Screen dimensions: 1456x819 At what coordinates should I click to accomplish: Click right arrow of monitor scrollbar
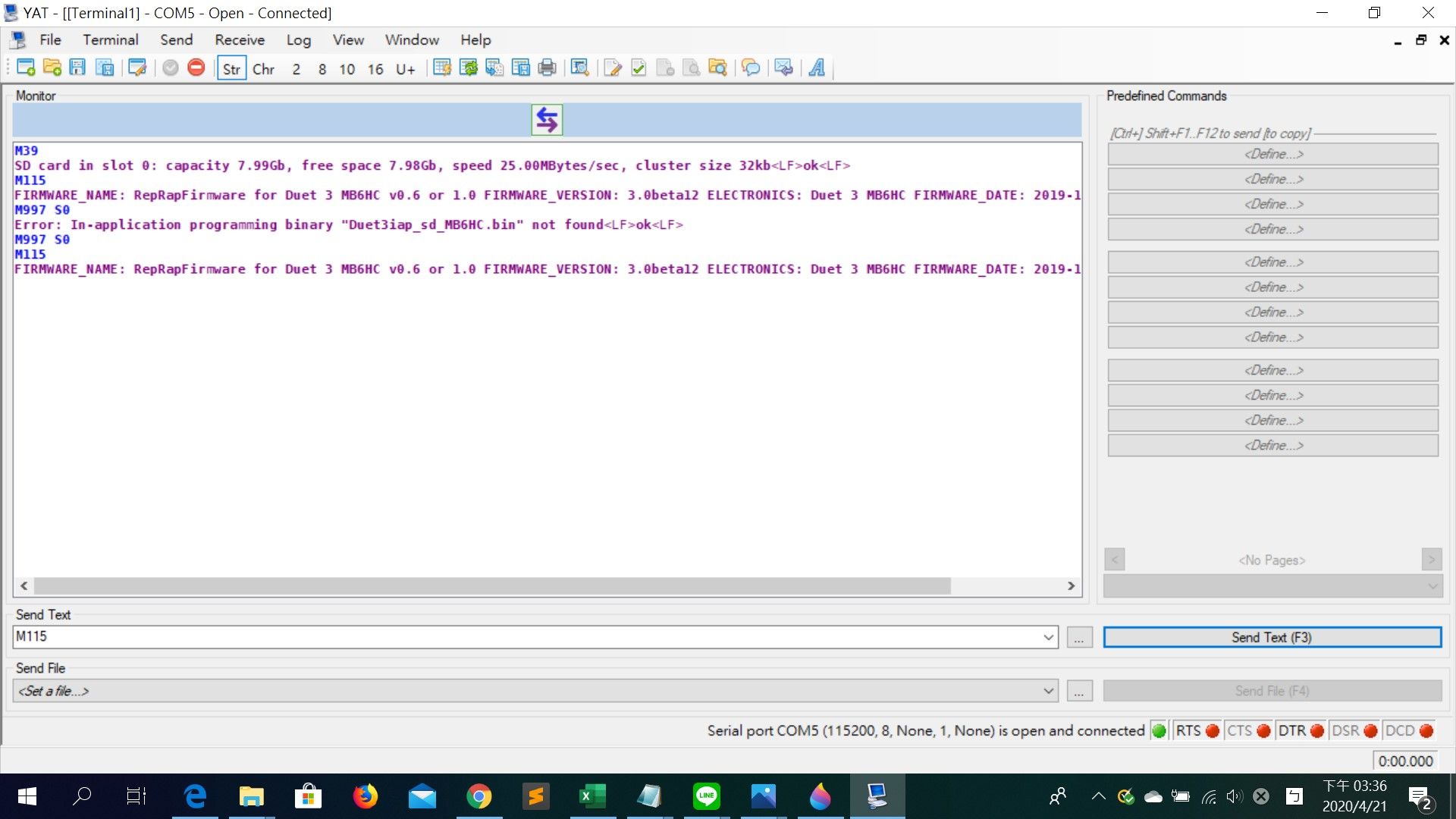[1071, 585]
